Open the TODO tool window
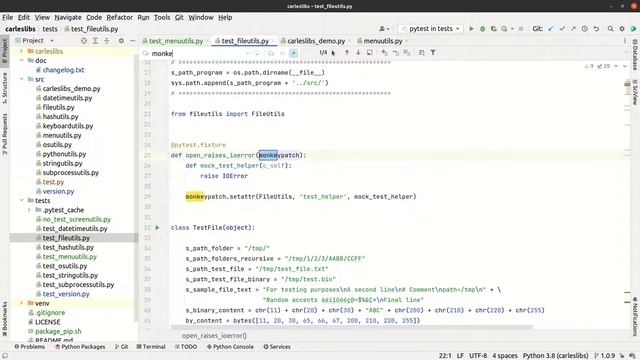 click(186, 347)
